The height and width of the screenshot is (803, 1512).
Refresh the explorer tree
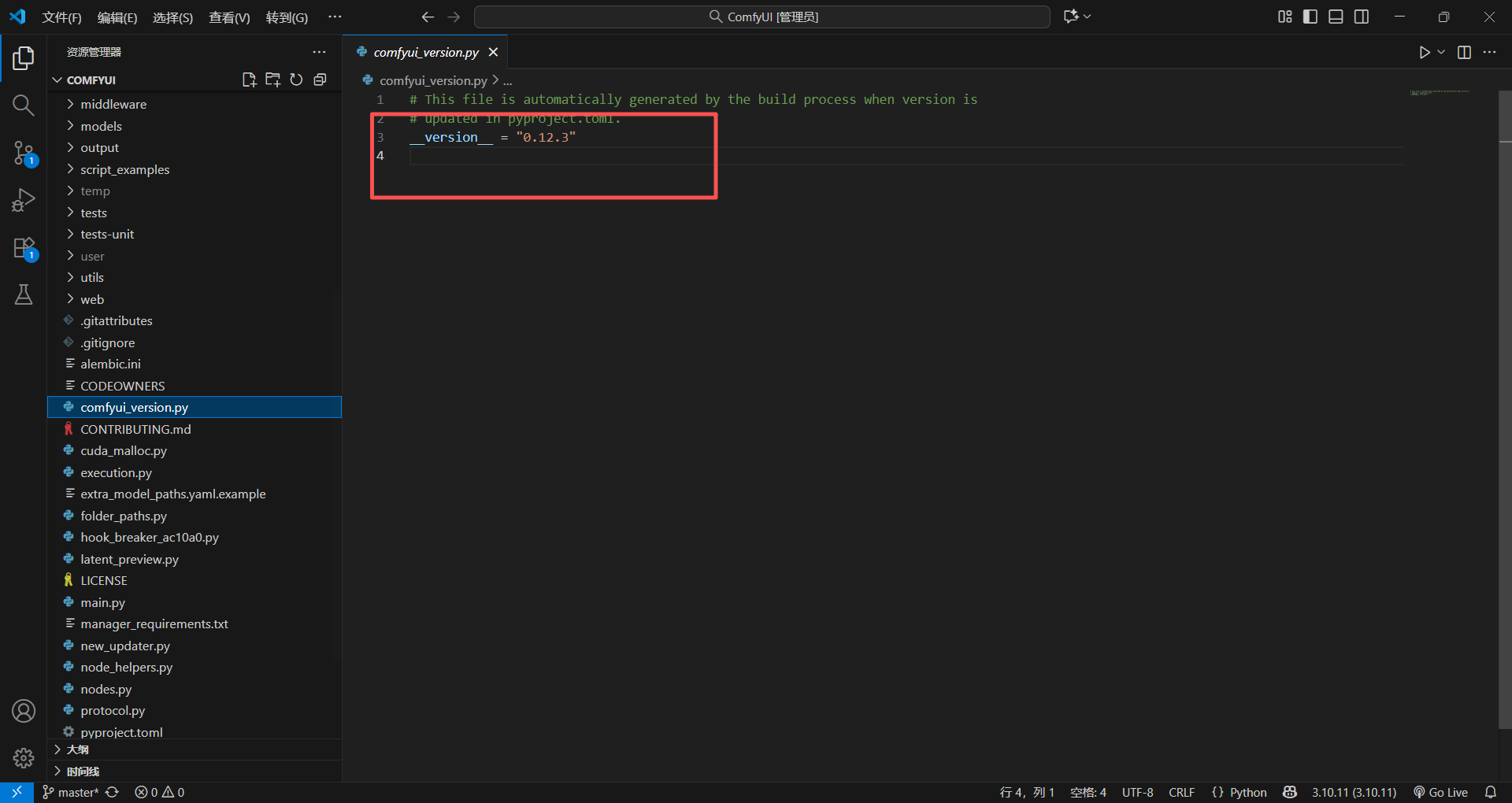pos(296,80)
